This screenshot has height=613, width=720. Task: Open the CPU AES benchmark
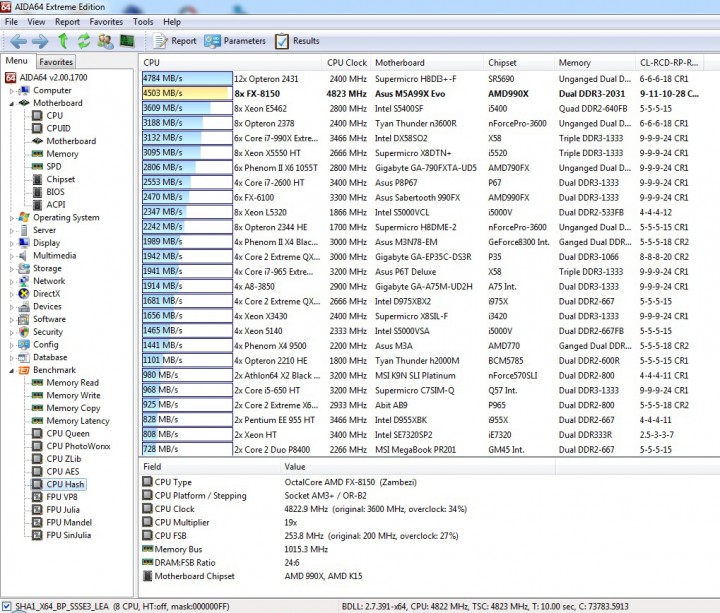click(56, 472)
